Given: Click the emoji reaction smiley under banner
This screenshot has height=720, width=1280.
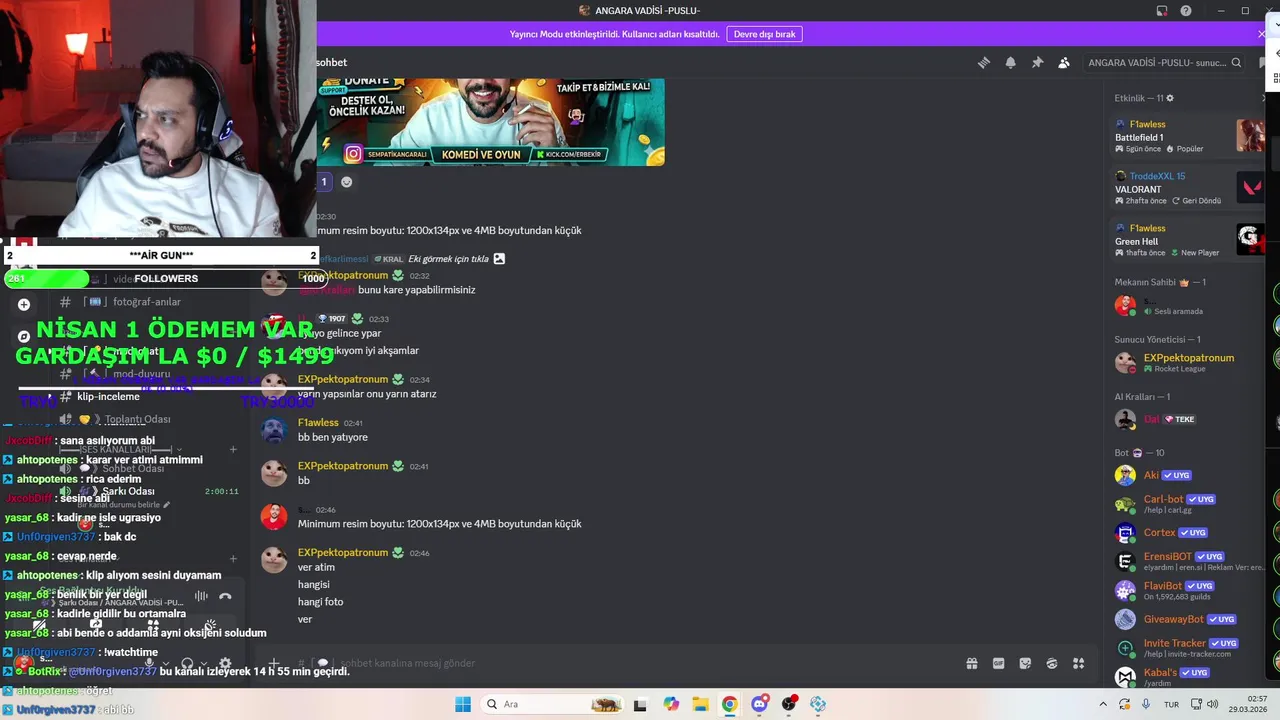Looking at the screenshot, I should point(346,182).
